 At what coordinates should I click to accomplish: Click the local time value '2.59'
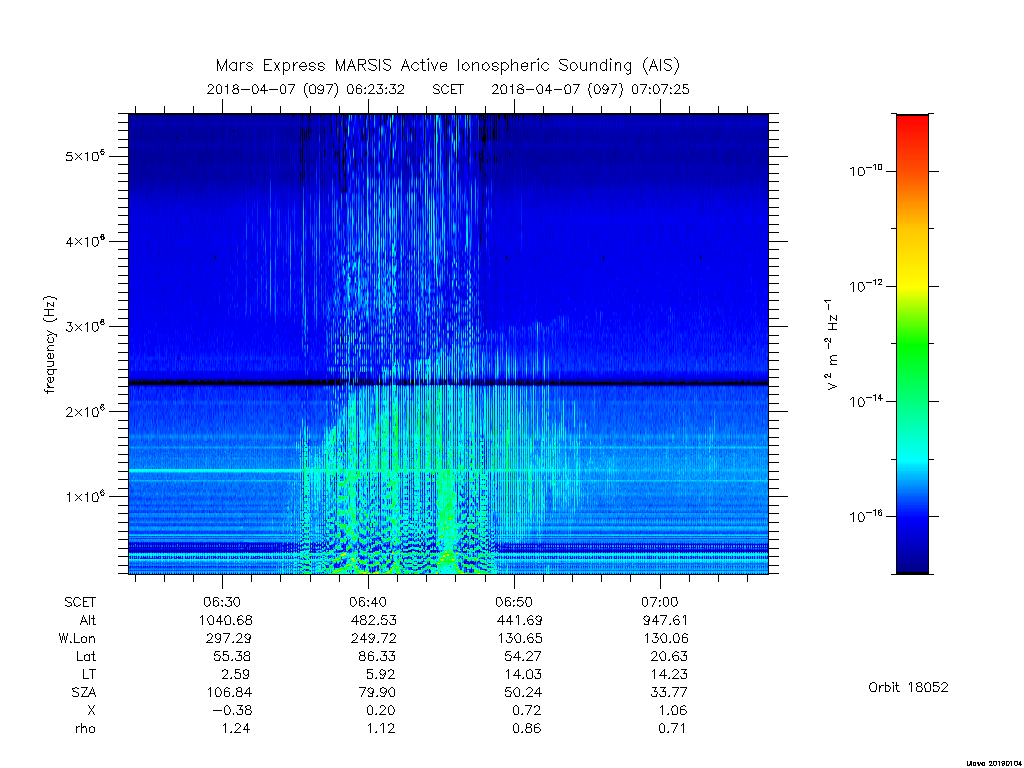point(235,675)
